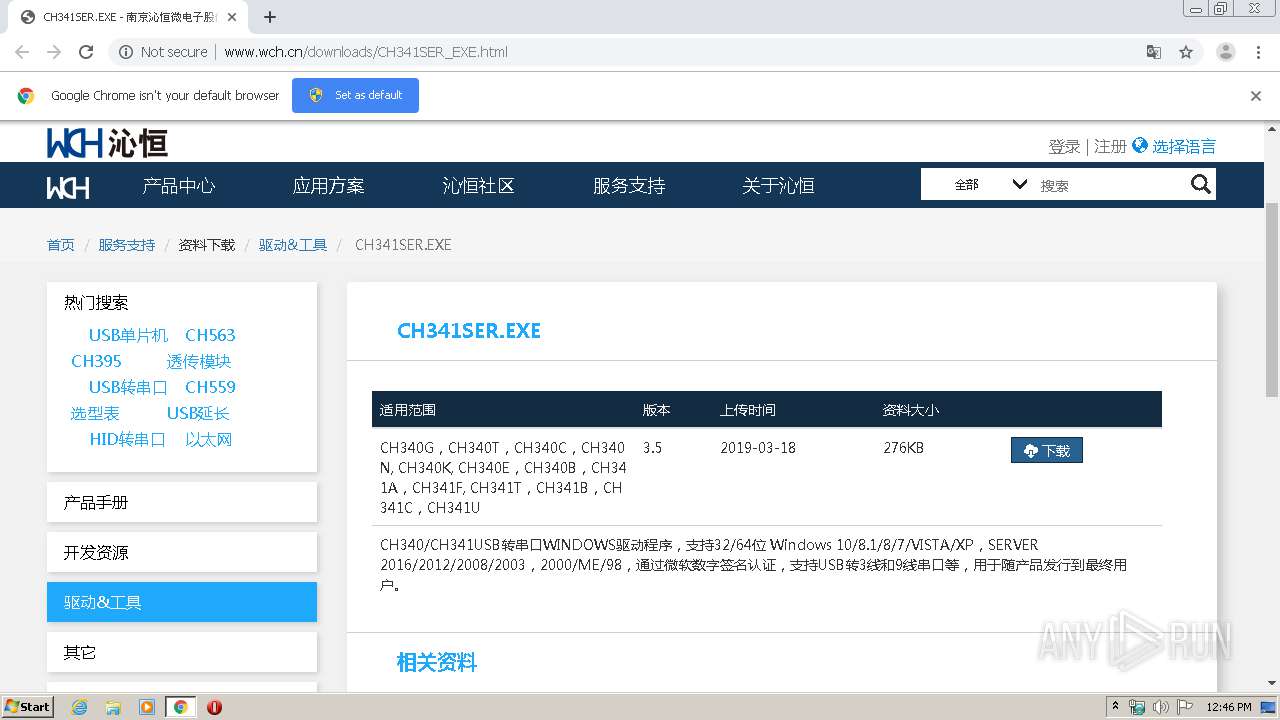Screen dimensions: 1280x720
Task: Click hot search term HID转串口
Action: 127,439
